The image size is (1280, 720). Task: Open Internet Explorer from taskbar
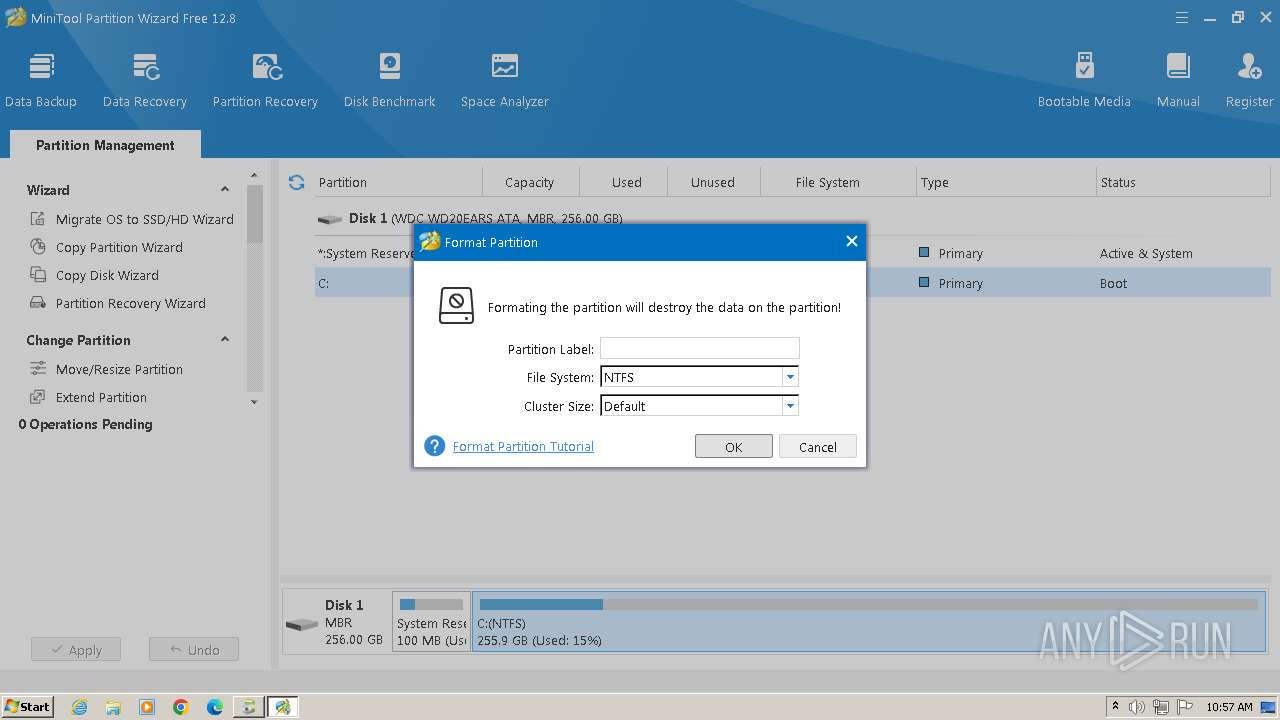pyautogui.click(x=80, y=707)
